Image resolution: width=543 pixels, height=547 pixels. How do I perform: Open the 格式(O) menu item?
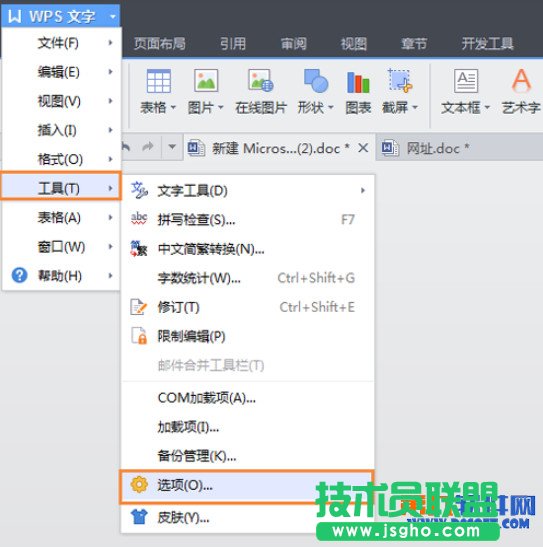[x=62, y=159]
